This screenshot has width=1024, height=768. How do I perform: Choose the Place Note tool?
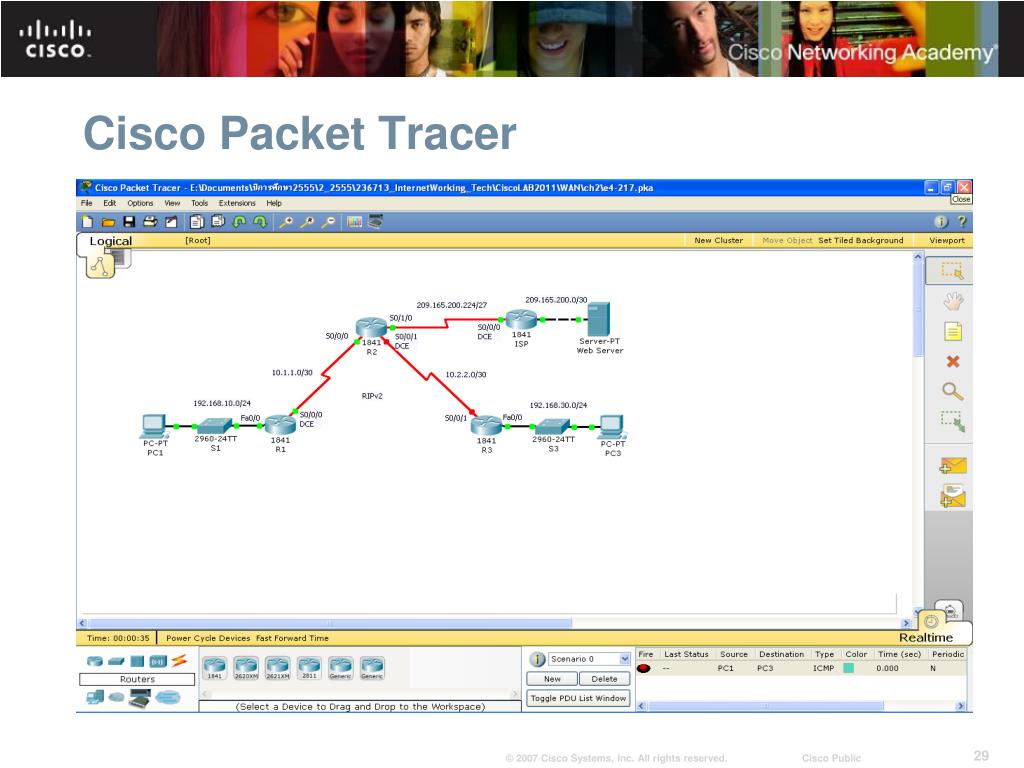(x=953, y=332)
